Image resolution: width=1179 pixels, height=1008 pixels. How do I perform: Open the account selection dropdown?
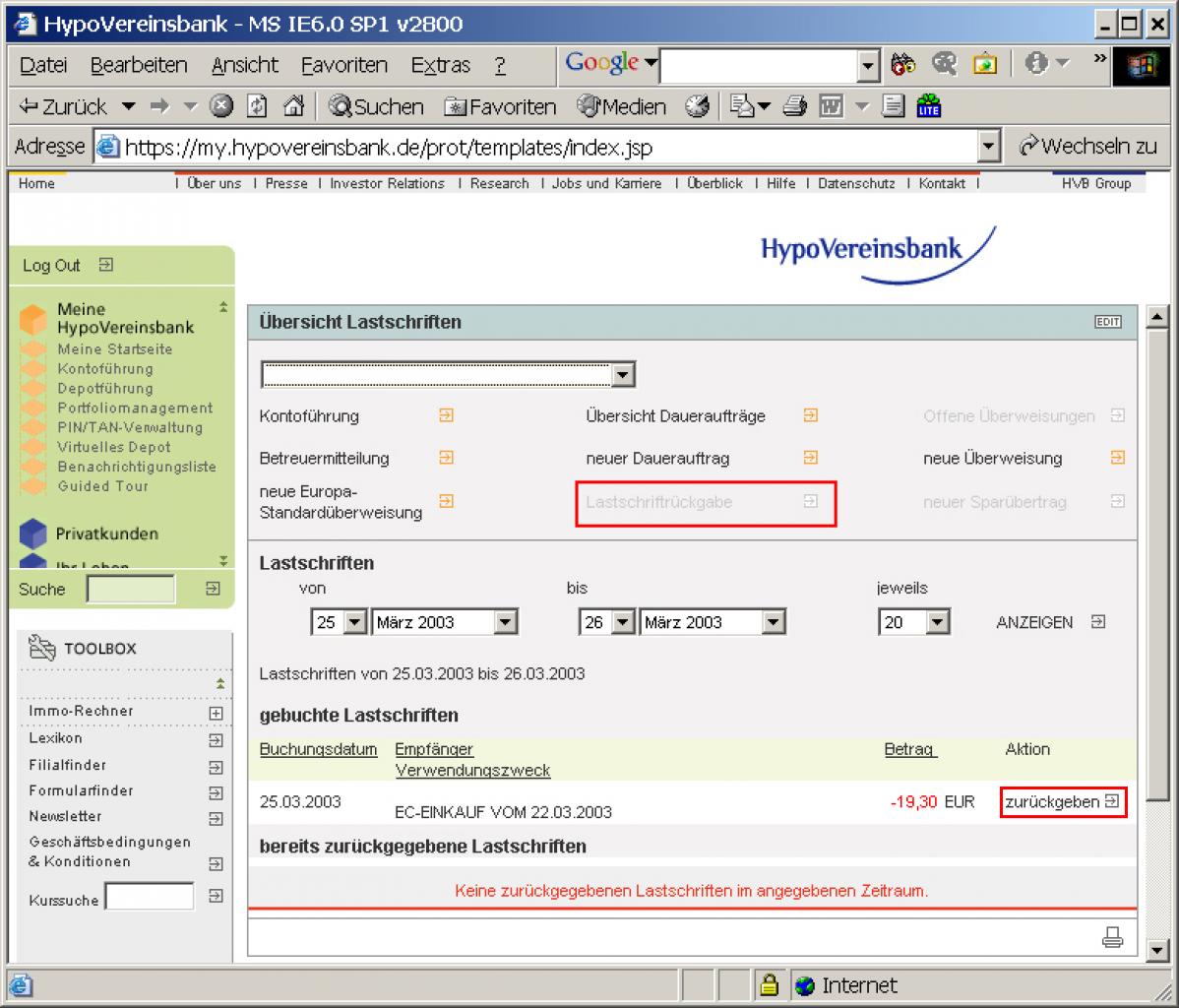point(448,374)
